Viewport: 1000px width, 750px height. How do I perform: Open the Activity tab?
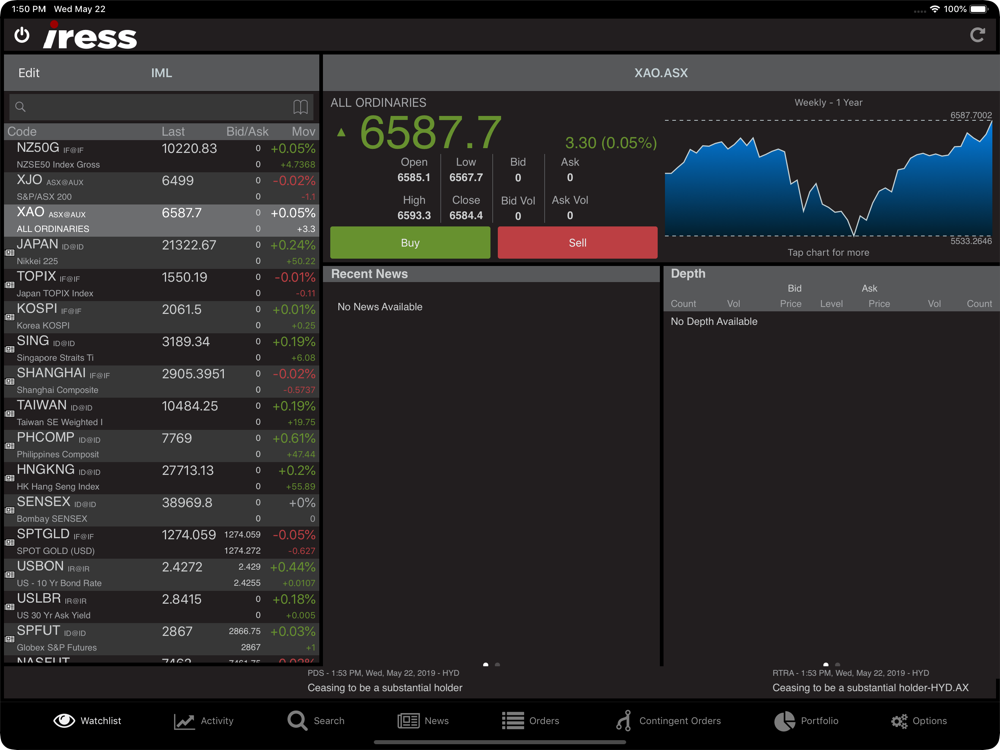click(x=203, y=721)
